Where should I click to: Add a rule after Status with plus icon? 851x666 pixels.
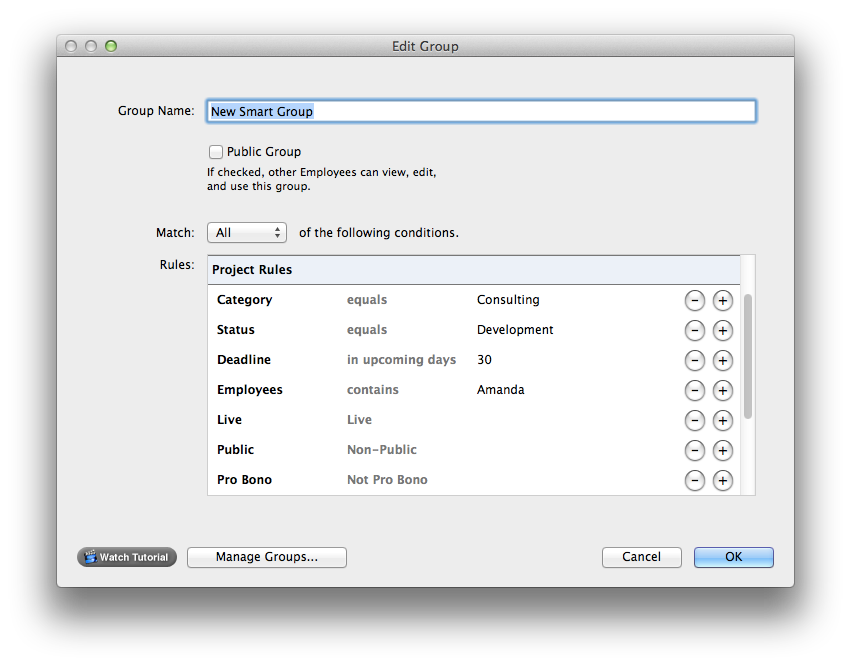pyautogui.click(x=722, y=330)
